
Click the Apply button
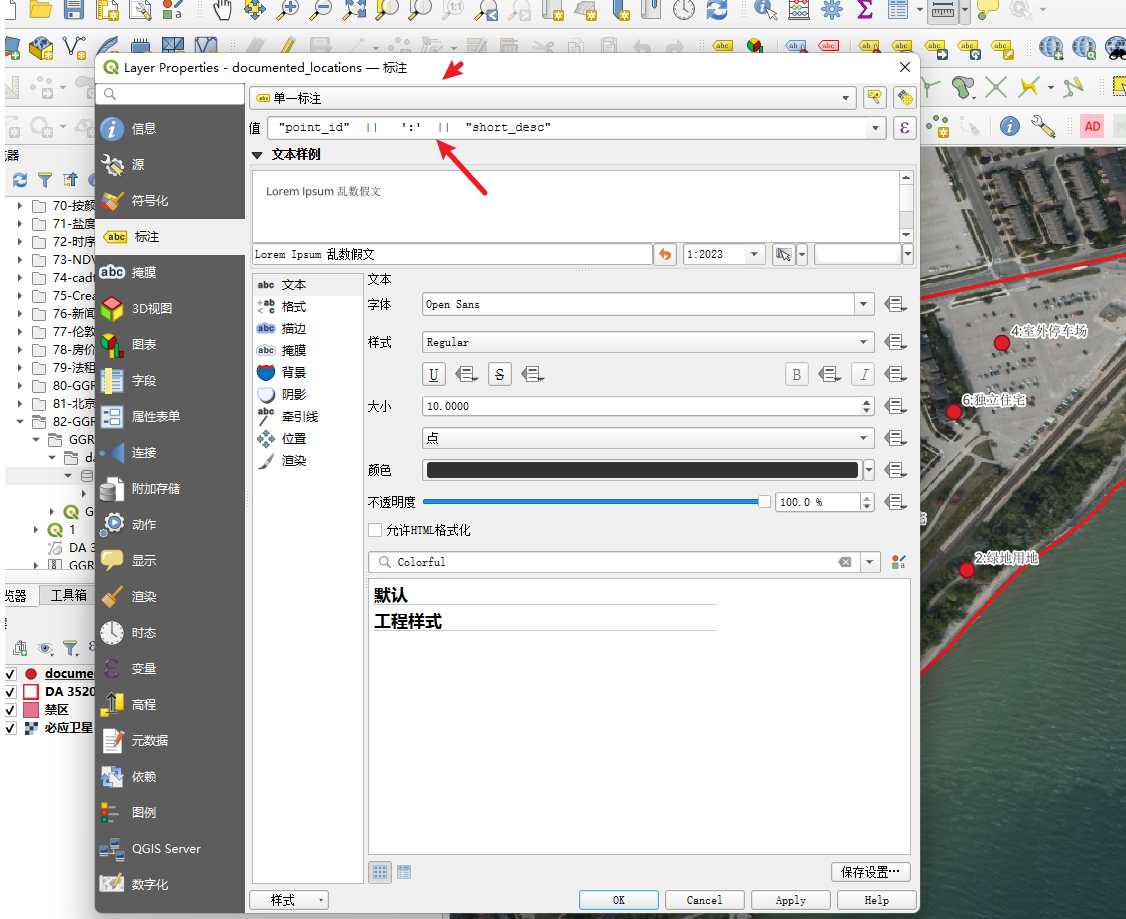[x=791, y=900]
